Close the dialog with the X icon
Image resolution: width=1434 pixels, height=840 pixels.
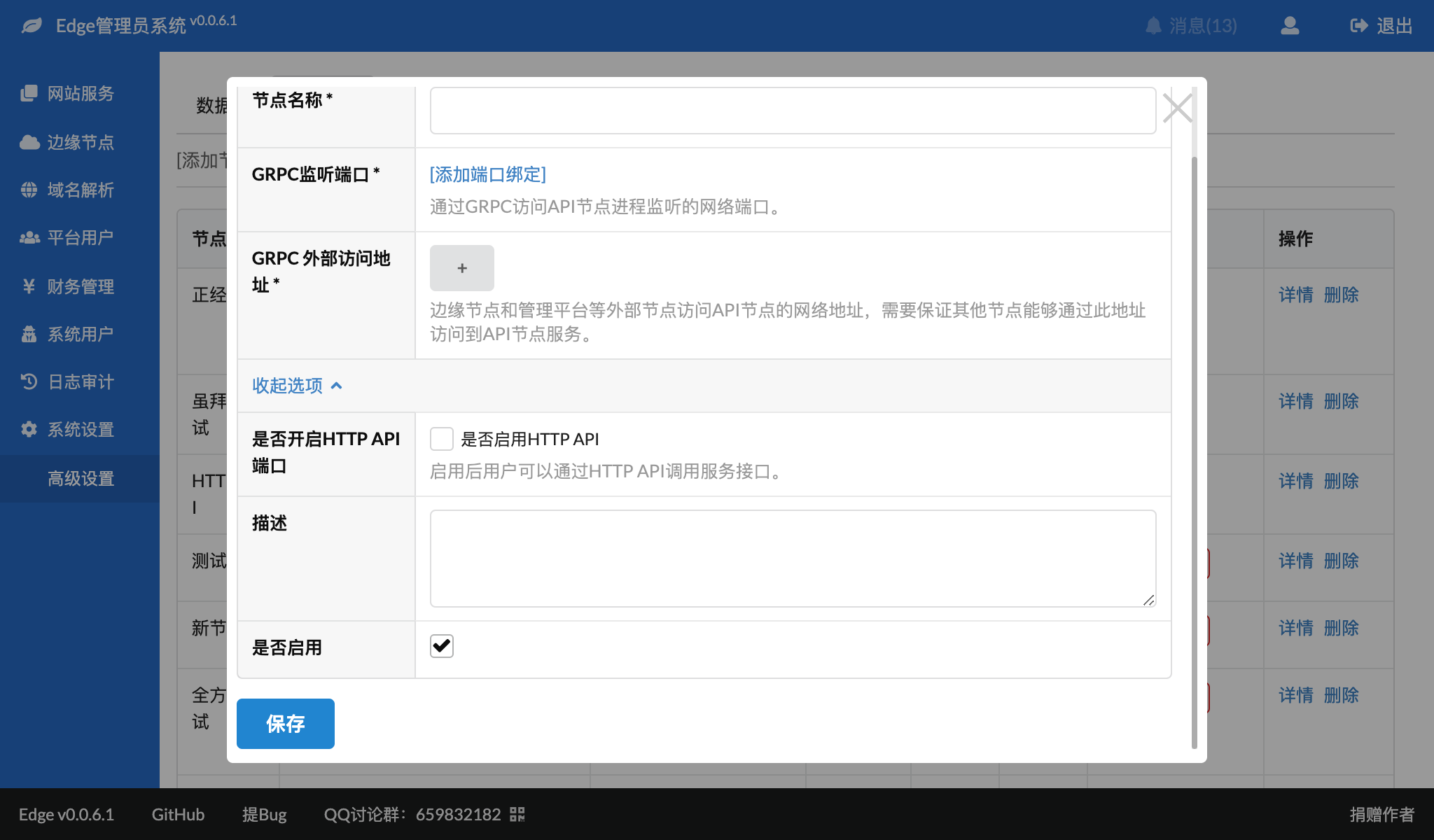(x=1177, y=108)
